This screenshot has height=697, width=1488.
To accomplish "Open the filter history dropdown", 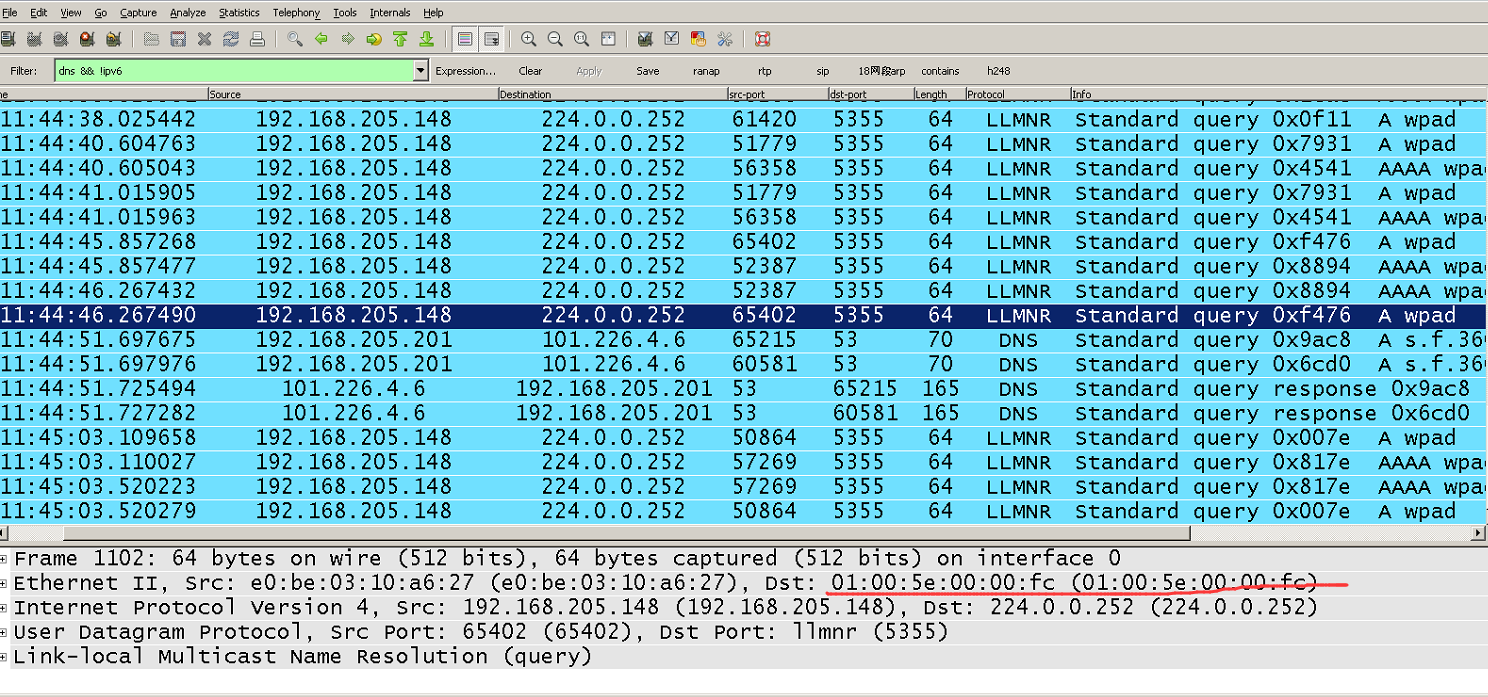I will click(x=421, y=71).
